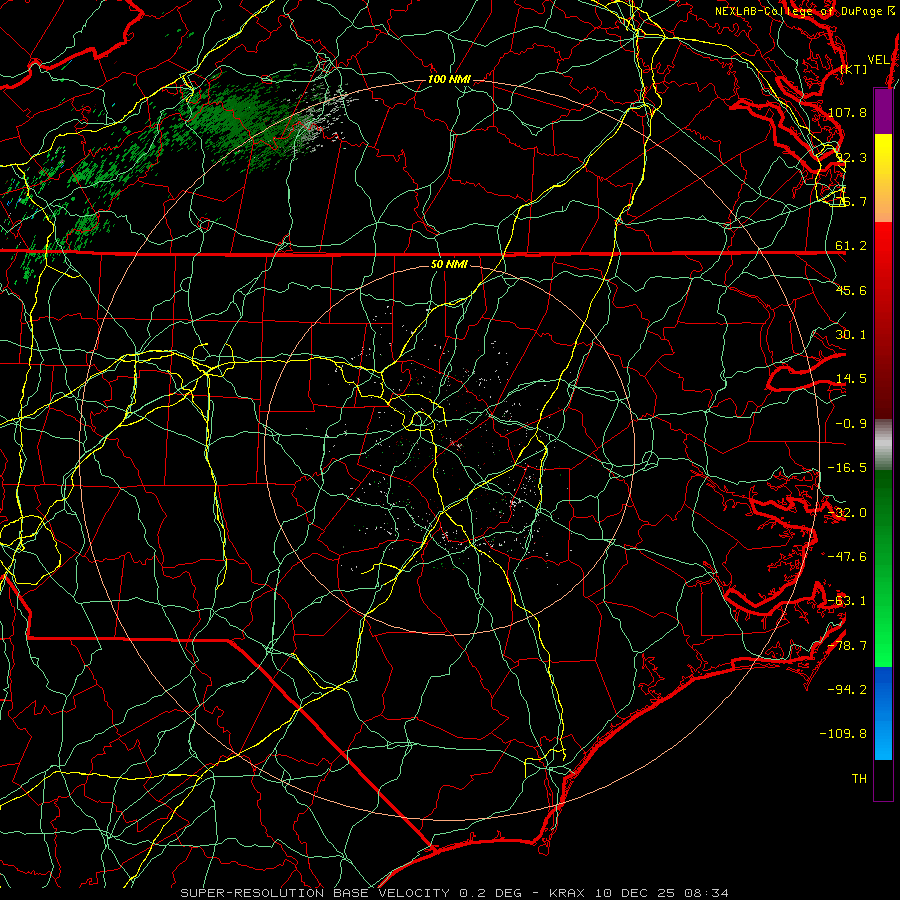Pick the gray near-zero segment of velocity scale
Viewport: 900px width, 900px height.
click(883, 445)
